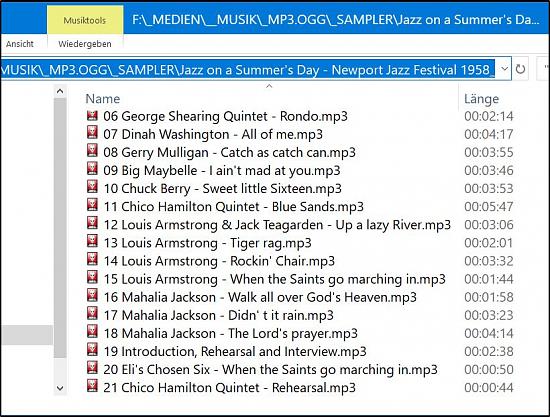Select 15 Louis Armstrong - When the Saints file

[x=274, y=279]
